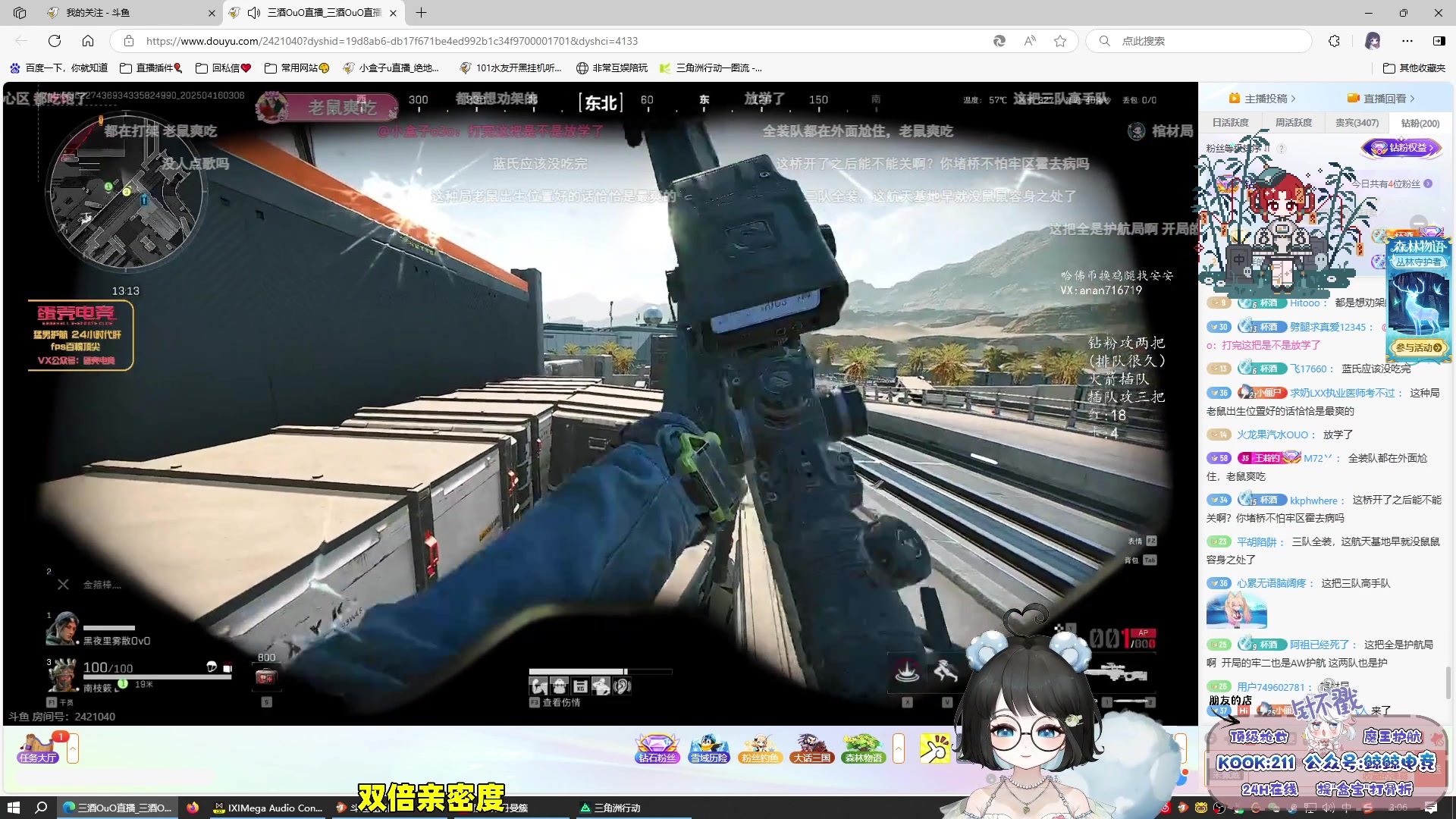Open the Firefox taskbar icon

click(193, 808)
